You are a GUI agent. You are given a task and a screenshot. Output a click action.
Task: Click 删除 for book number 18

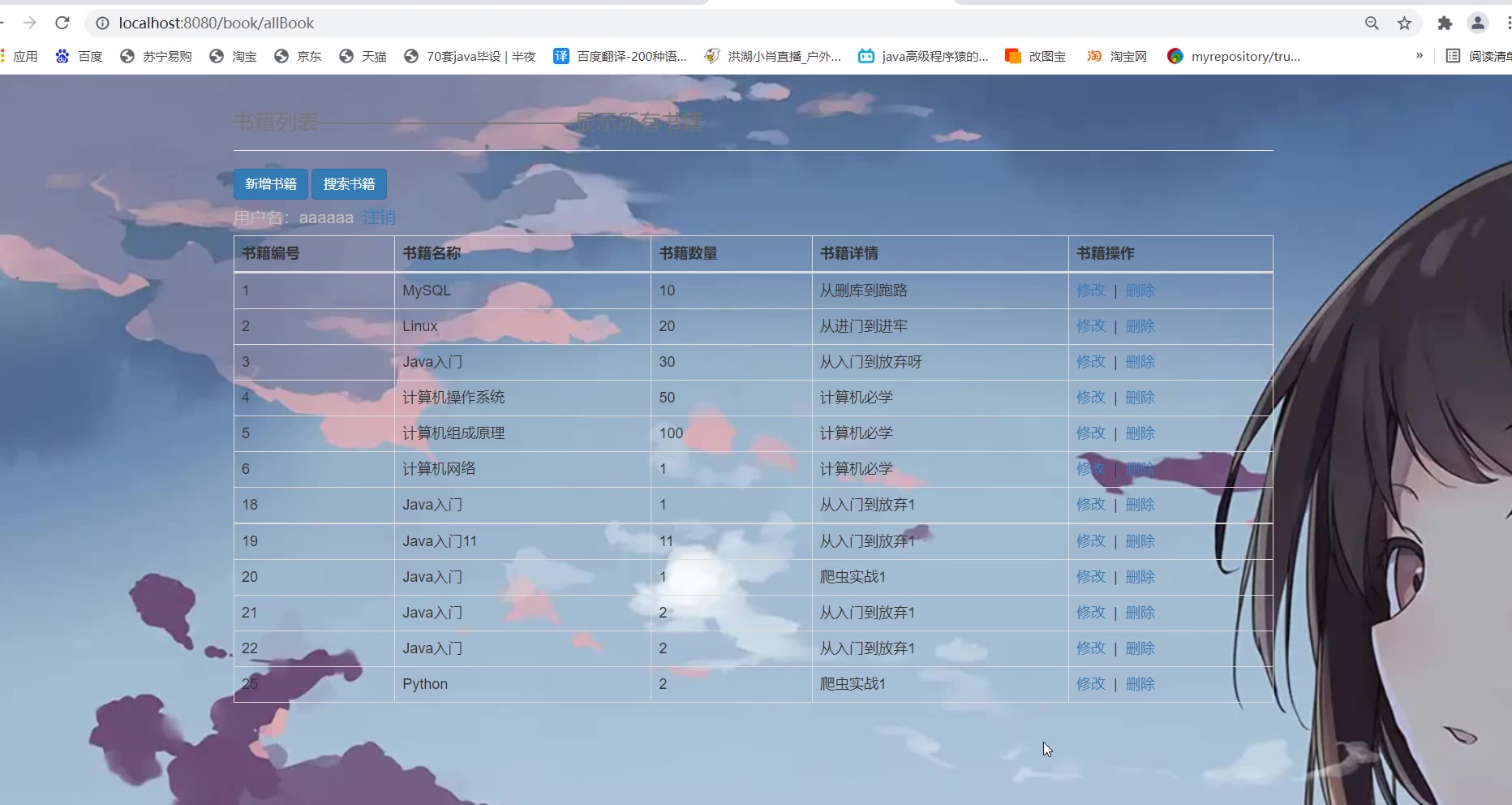click(1140, 505)
